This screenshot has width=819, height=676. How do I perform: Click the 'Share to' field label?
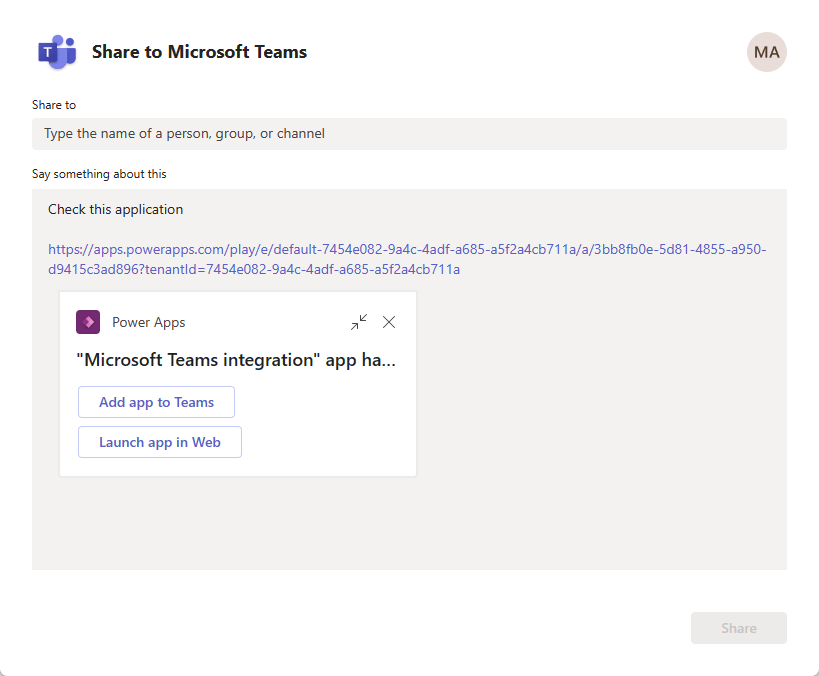tap(54, 105)
